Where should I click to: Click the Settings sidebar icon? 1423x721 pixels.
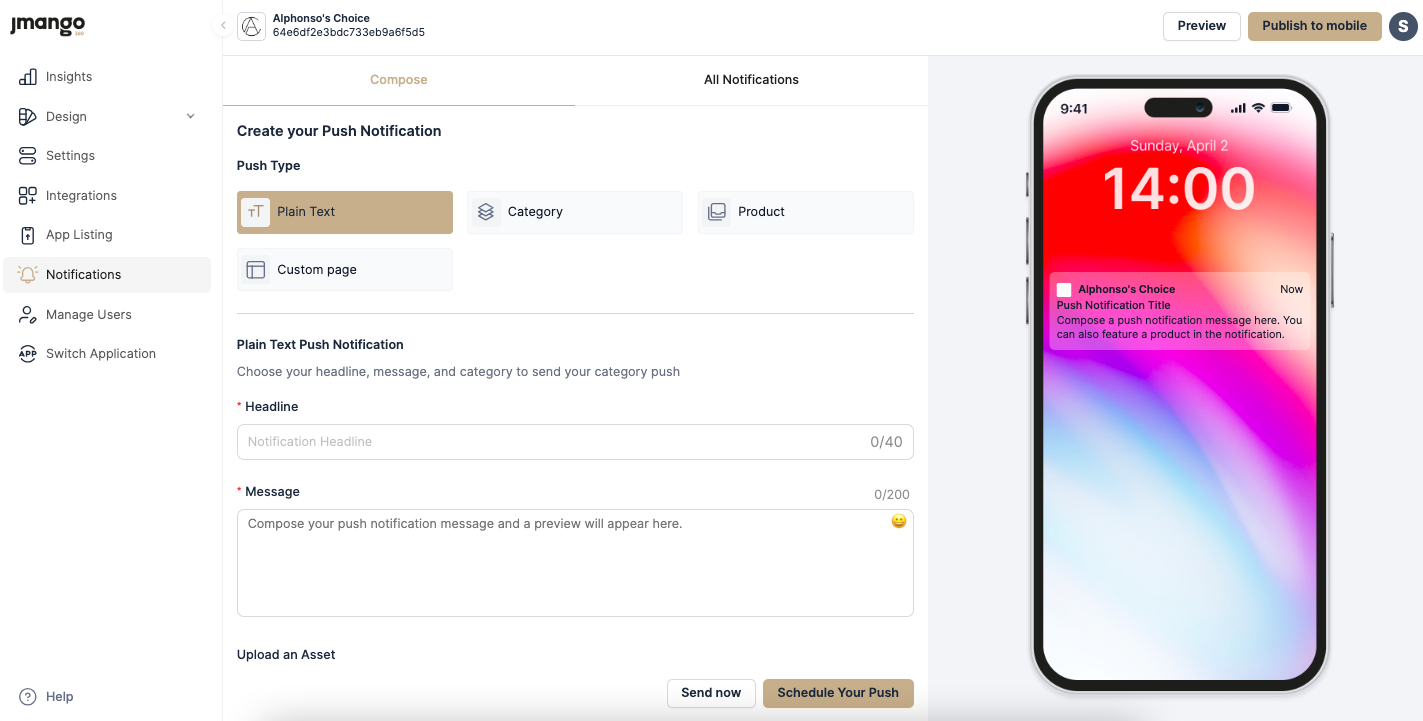[28, 156]
